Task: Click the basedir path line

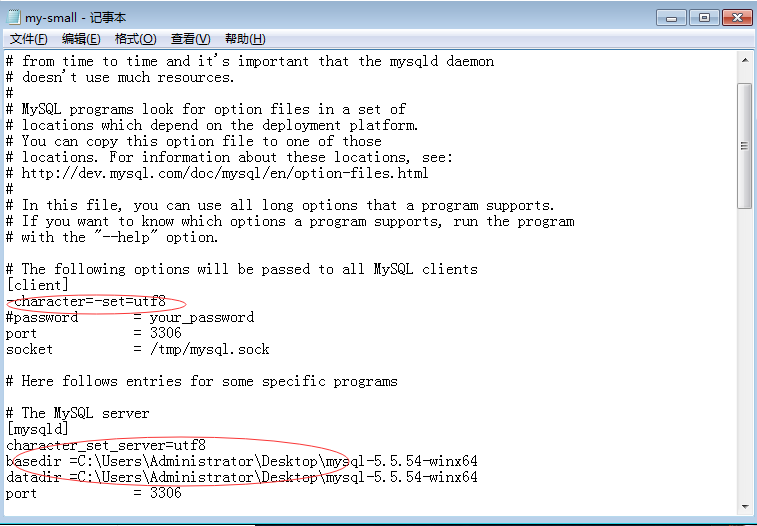Action: click(x=241, y=461)
